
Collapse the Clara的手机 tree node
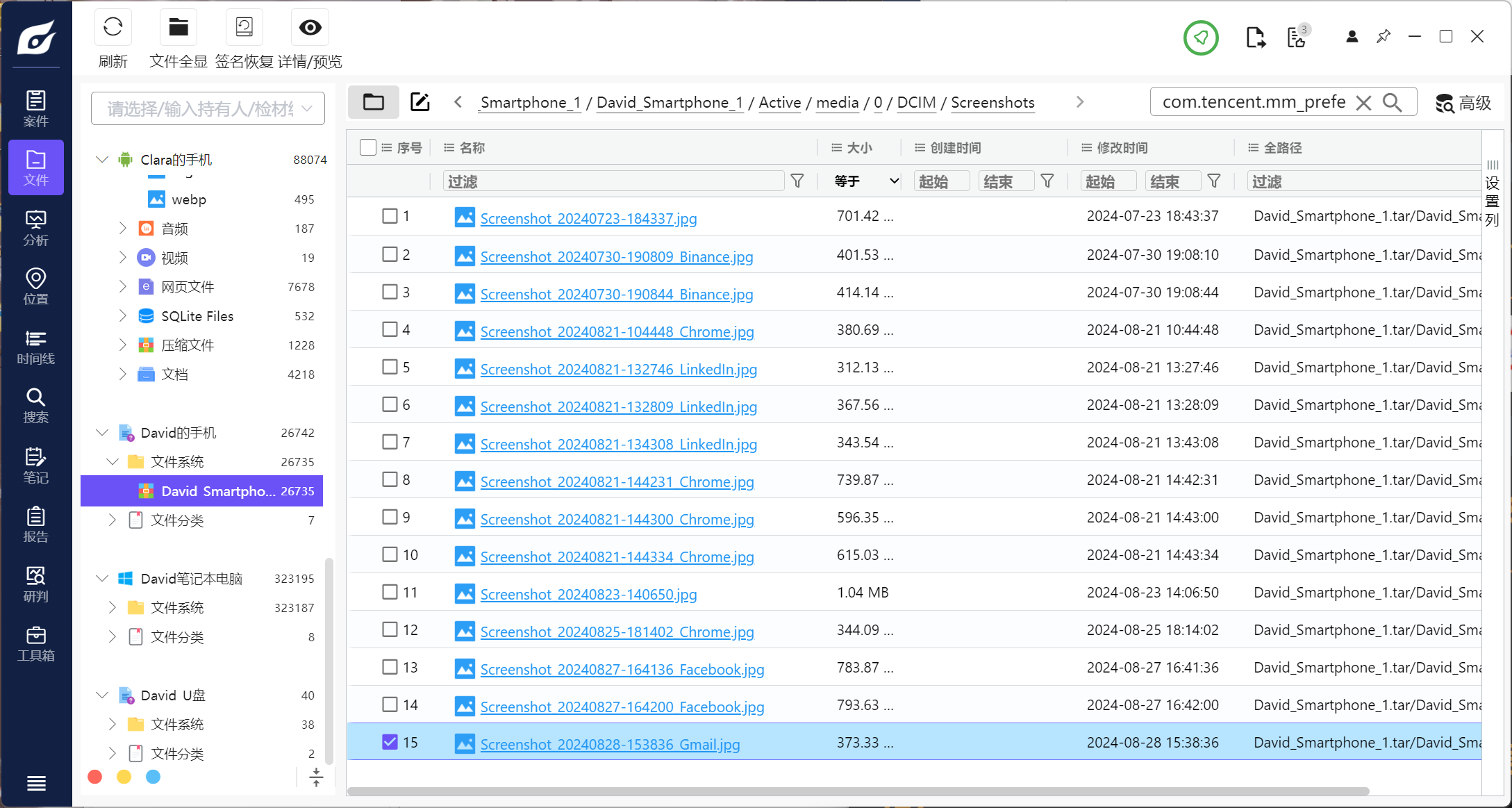[x=102, y=160]
